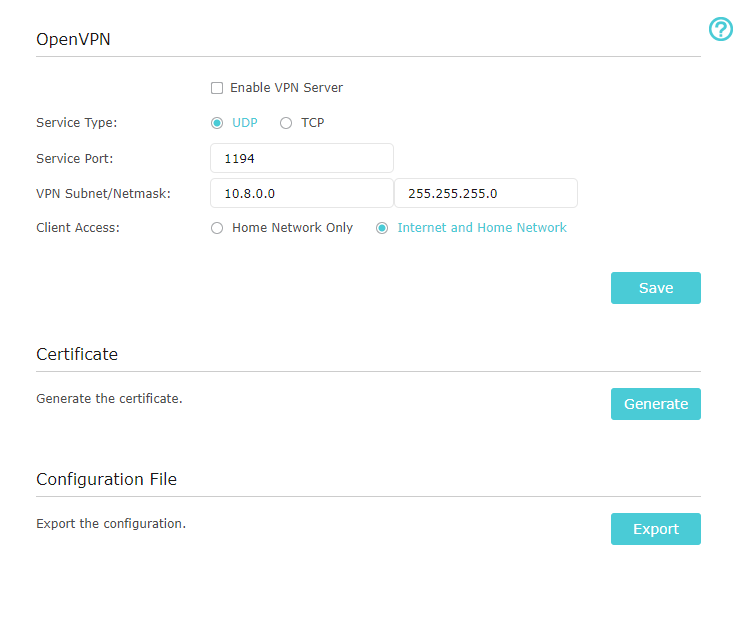Click the VPN Subnet field showing 10.8.0.0
The width and height of the screenshot is (744, 628).
301,193
